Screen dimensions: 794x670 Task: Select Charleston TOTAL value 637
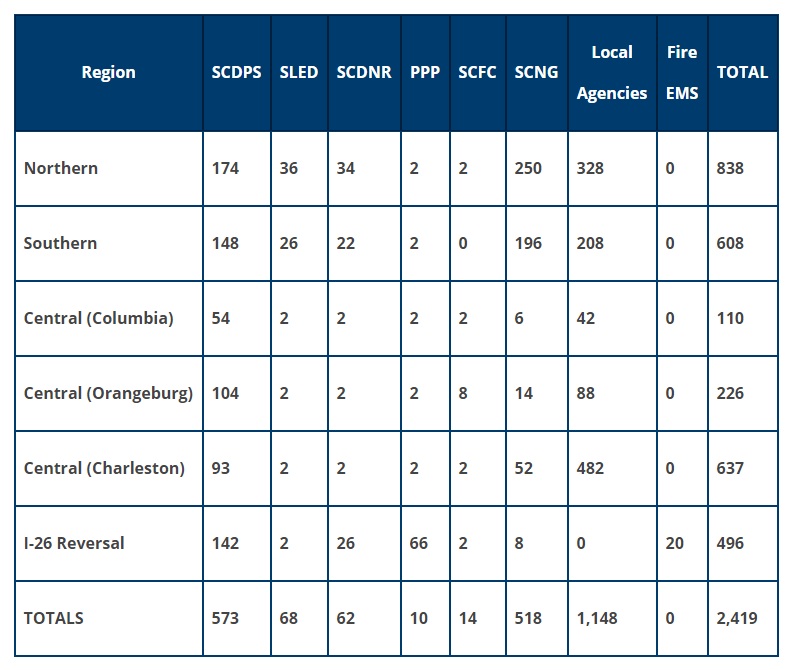point(730,468)
